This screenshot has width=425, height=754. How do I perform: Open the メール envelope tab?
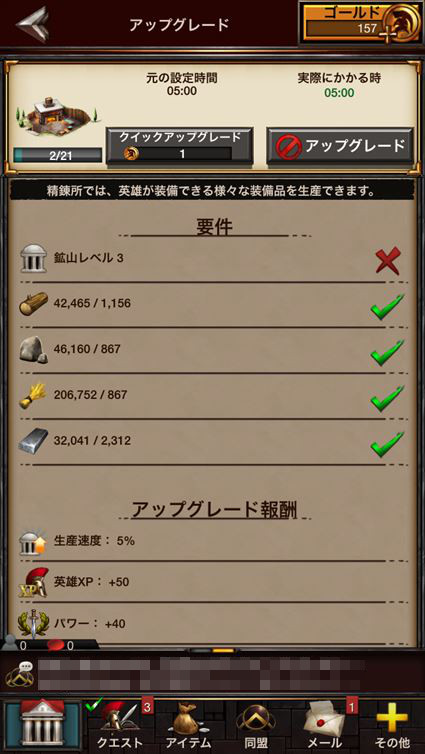tap(324, 725)
